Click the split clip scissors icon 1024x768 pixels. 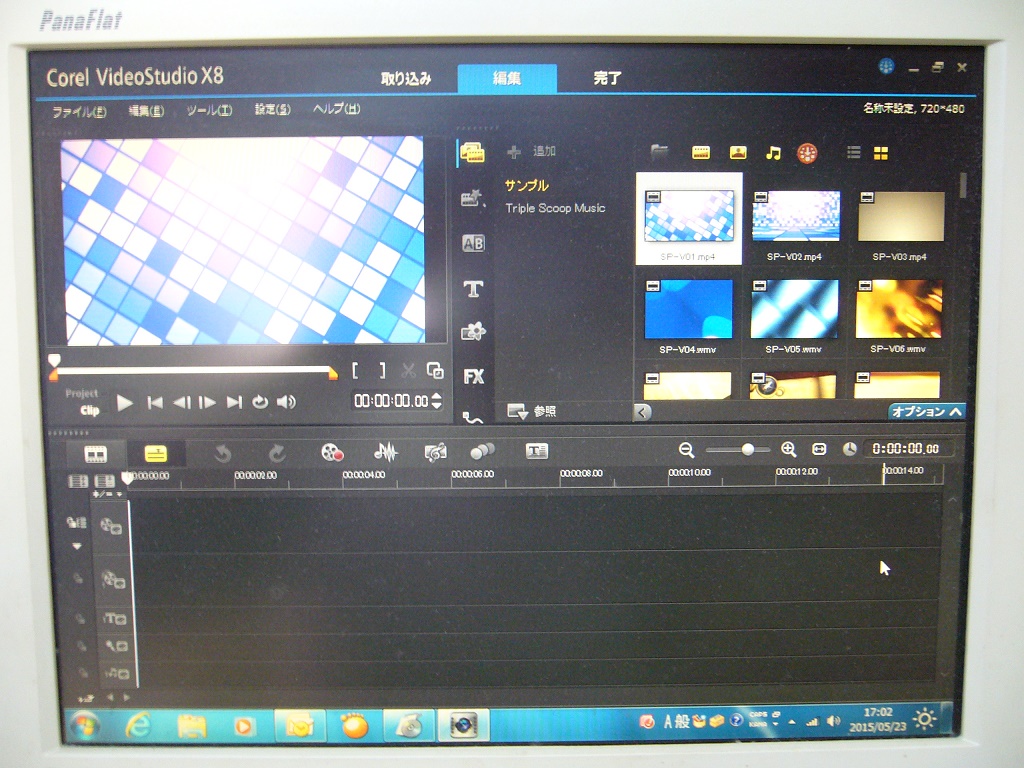point(409,371)
